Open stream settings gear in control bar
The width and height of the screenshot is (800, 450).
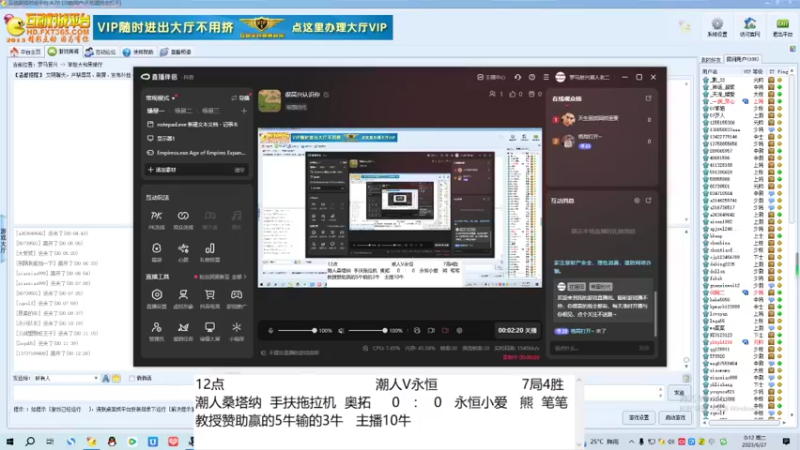pyautogui.click(x=459, y=331)
